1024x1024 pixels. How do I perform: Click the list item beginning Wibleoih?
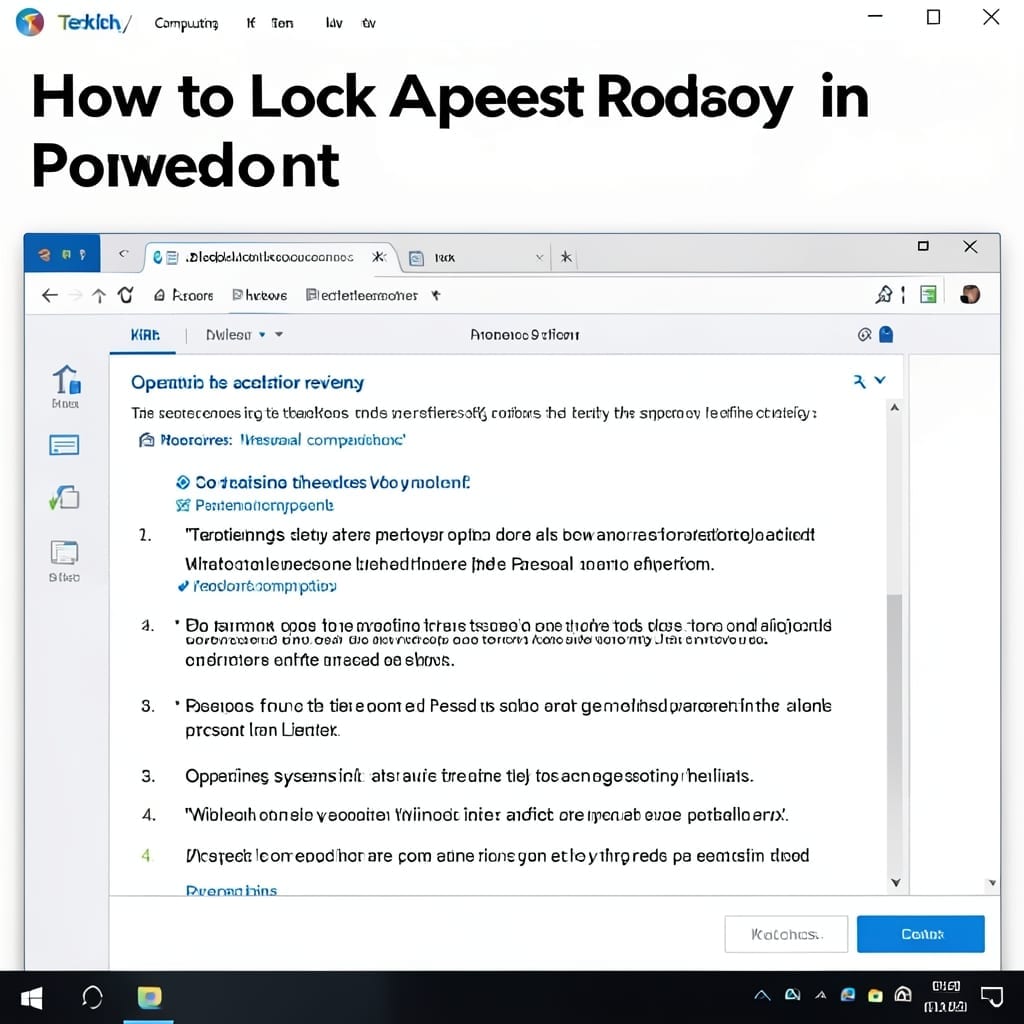(487, 815)
